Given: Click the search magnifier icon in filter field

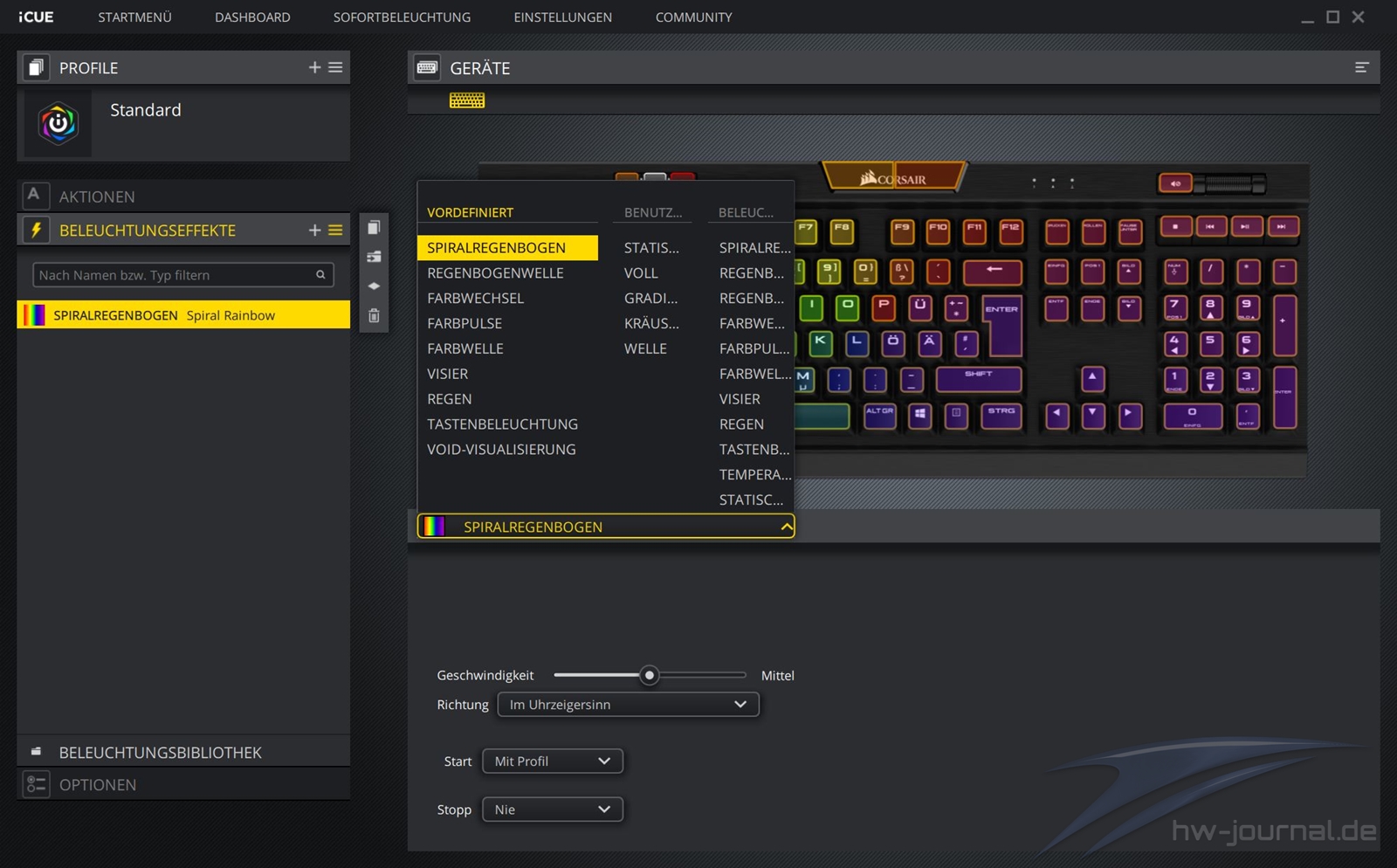Looking at the screenshot, I should pyautogui.click(x=320, y=275).
